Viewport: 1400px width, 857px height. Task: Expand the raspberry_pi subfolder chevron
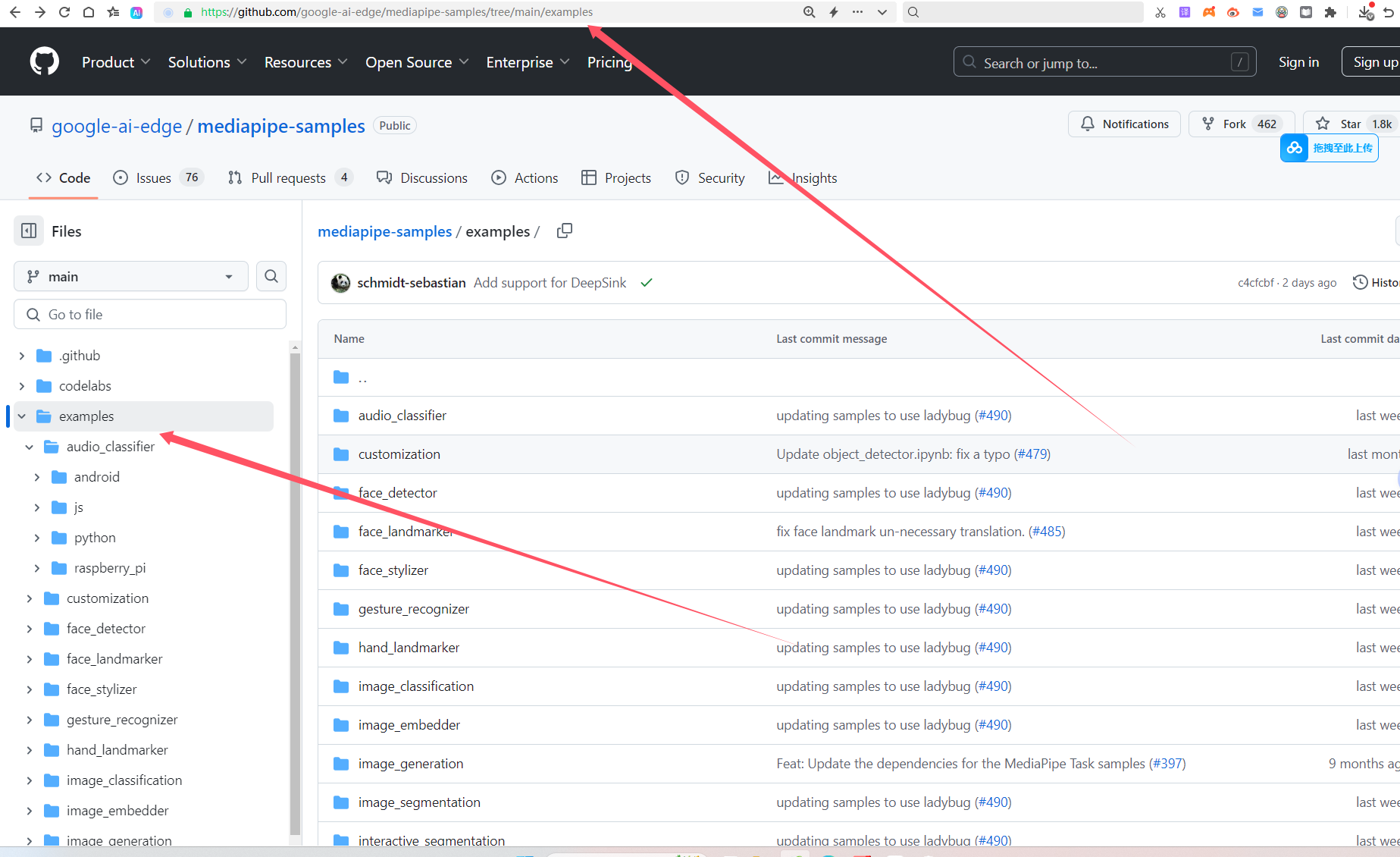[x=36, y=568]
